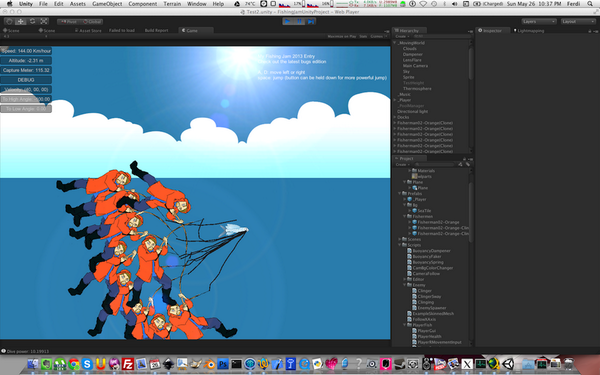Viewport: 600px width, 375px height.
Task: Select LensFlare in Hierarchy
Action: coord(412,60)
